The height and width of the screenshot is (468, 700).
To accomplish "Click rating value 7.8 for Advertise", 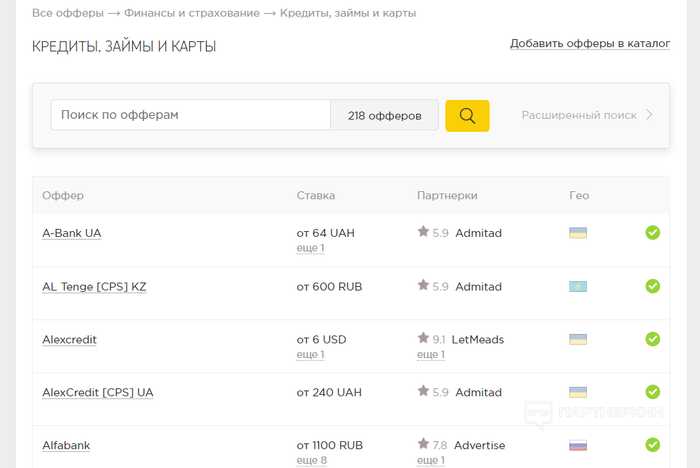I will point(440,446).
